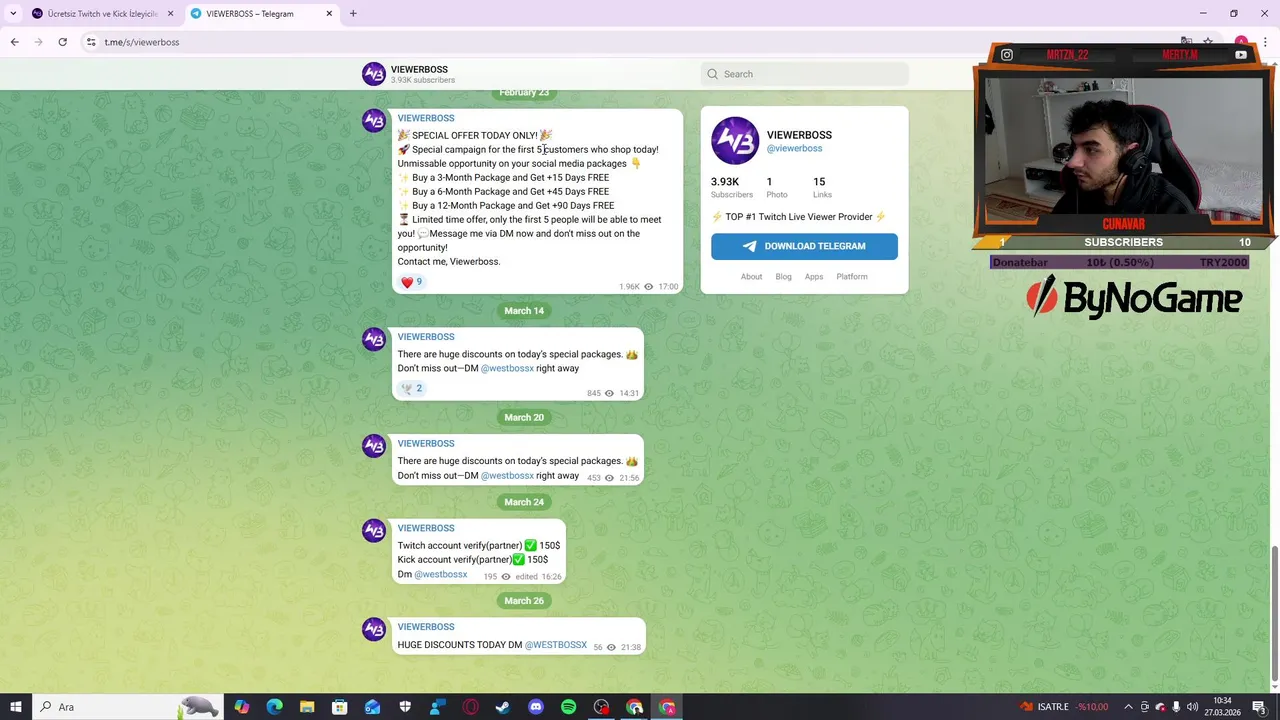Open Microsoft Store from the taskbar

tap(340, 707)
